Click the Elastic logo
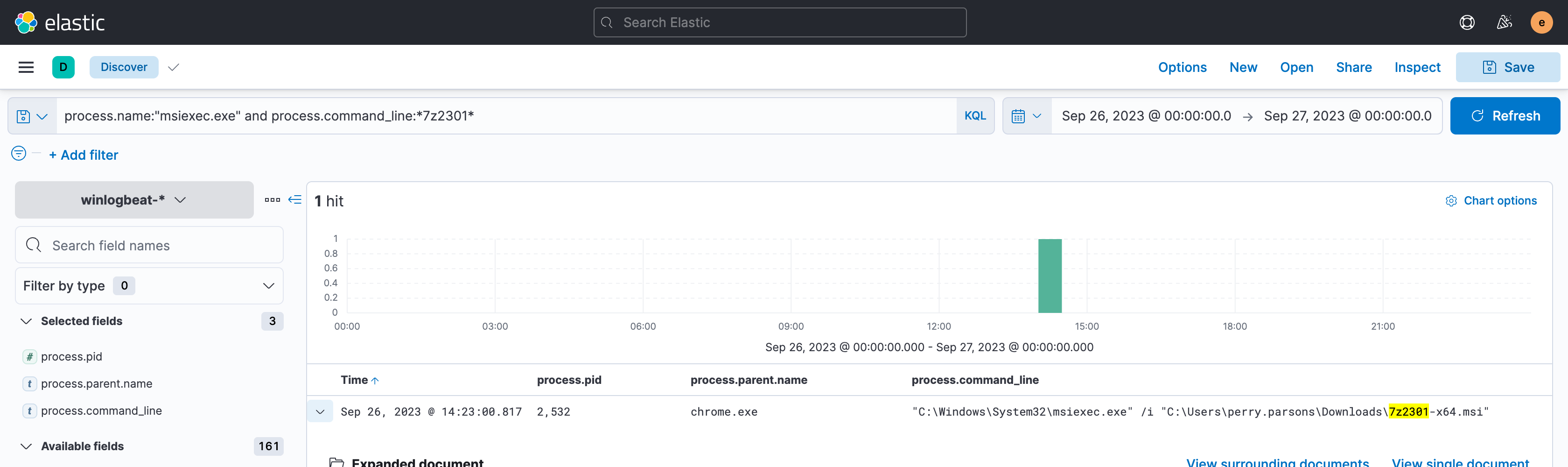This screenshot has height=467, width=1568. [x=60, y=22]
